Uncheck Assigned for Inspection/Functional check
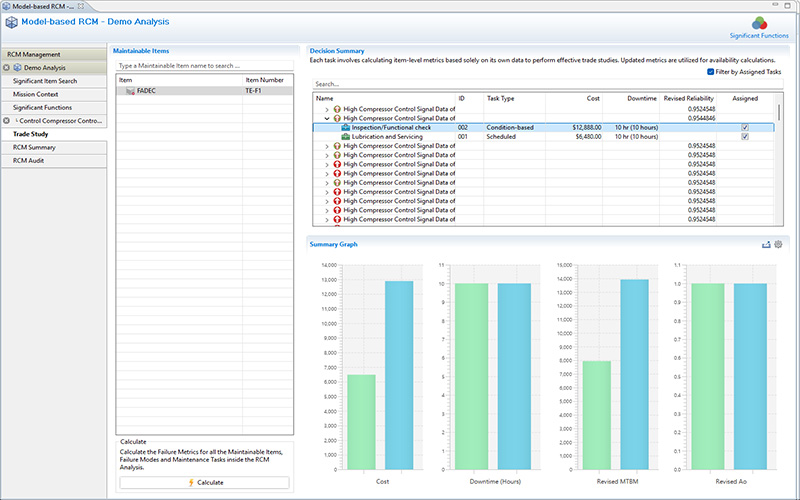The height and width of the screenshot is (500, 800). coord(745,128)
